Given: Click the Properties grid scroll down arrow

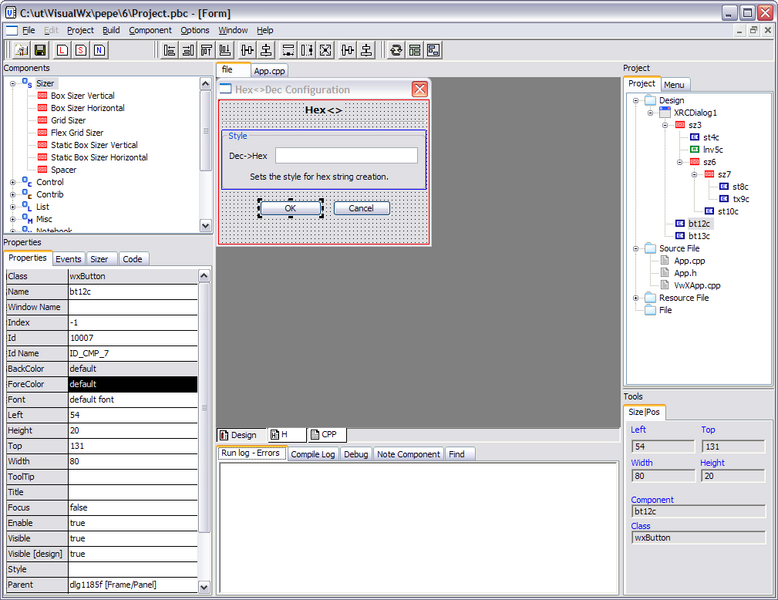Looking at the screenshot, I should (x=204, y=588).
